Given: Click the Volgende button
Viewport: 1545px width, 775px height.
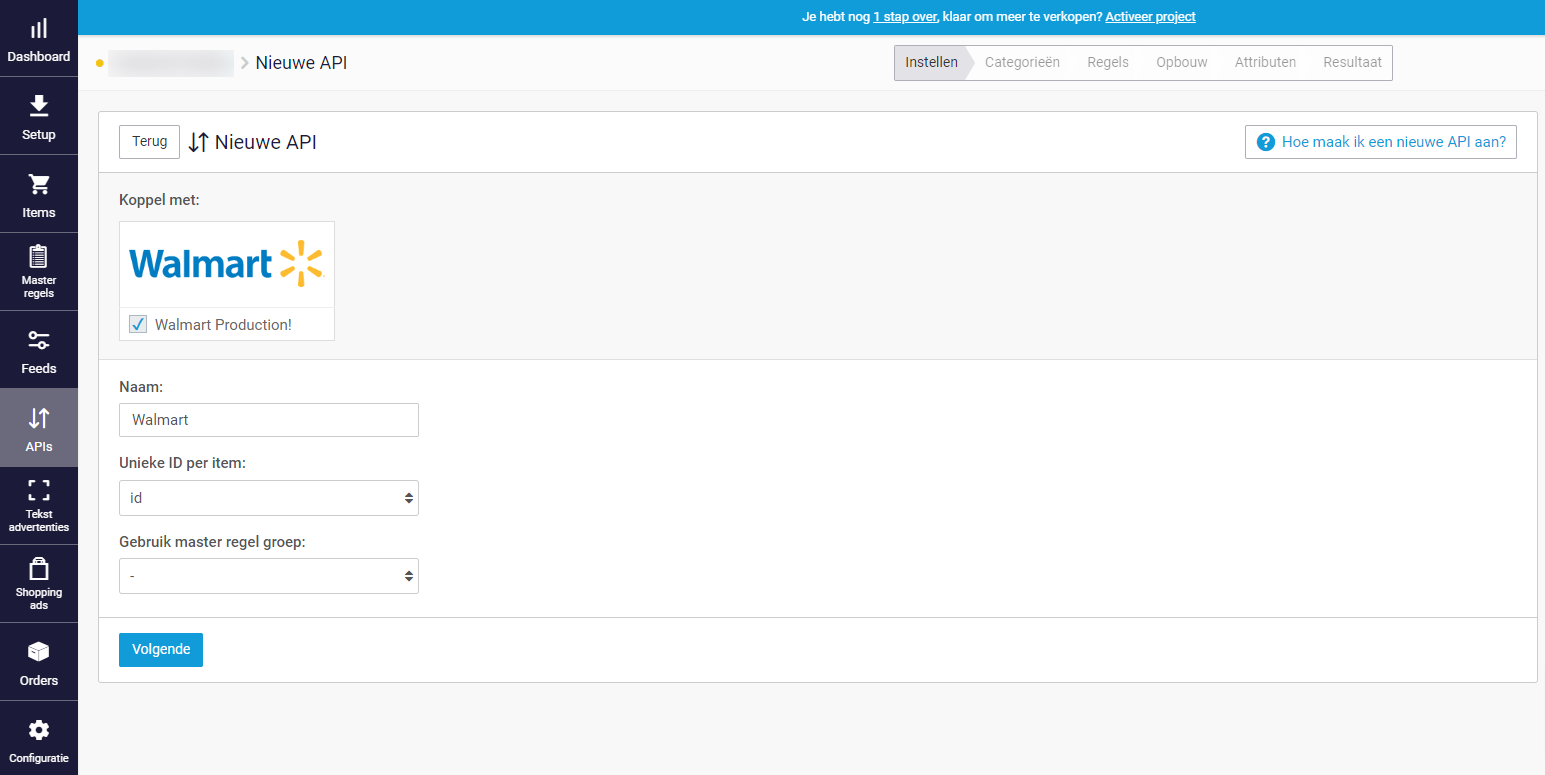Looking at the screenshot, I should click(160, 649).
